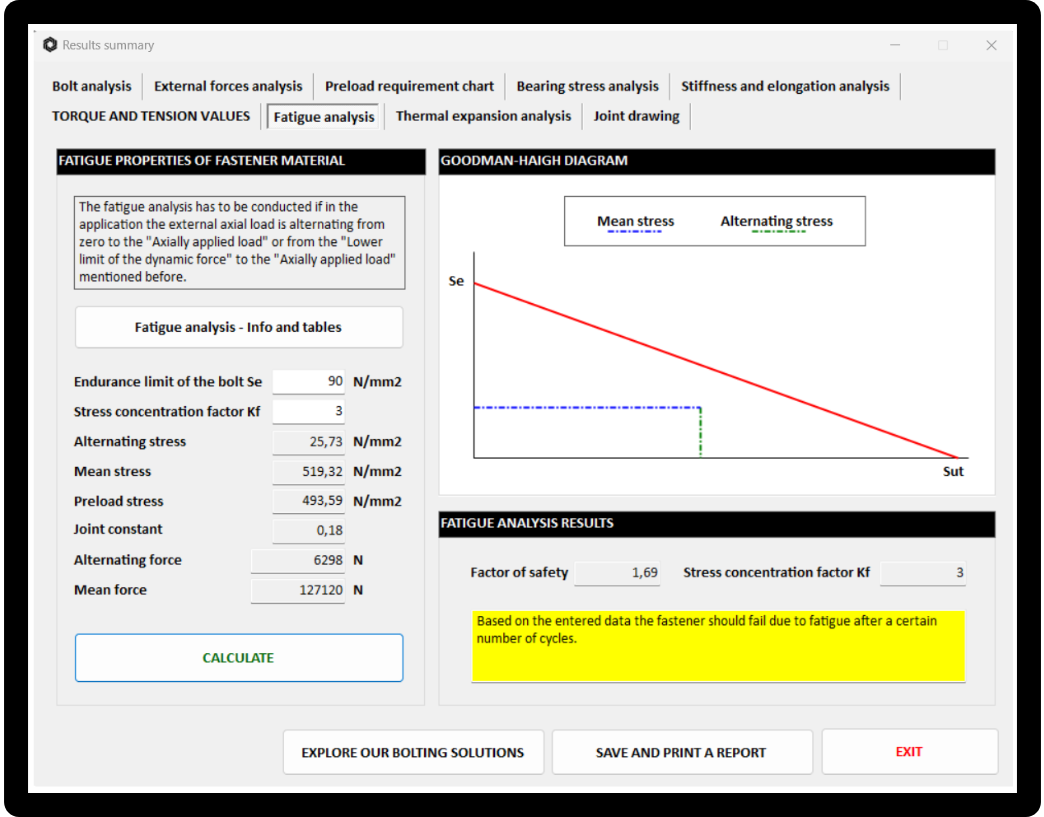Click FATIGUE PROPERTIES OF FASTENER MATERIAL header
The height and width of the screenshot is (817, 1044).
241,161
